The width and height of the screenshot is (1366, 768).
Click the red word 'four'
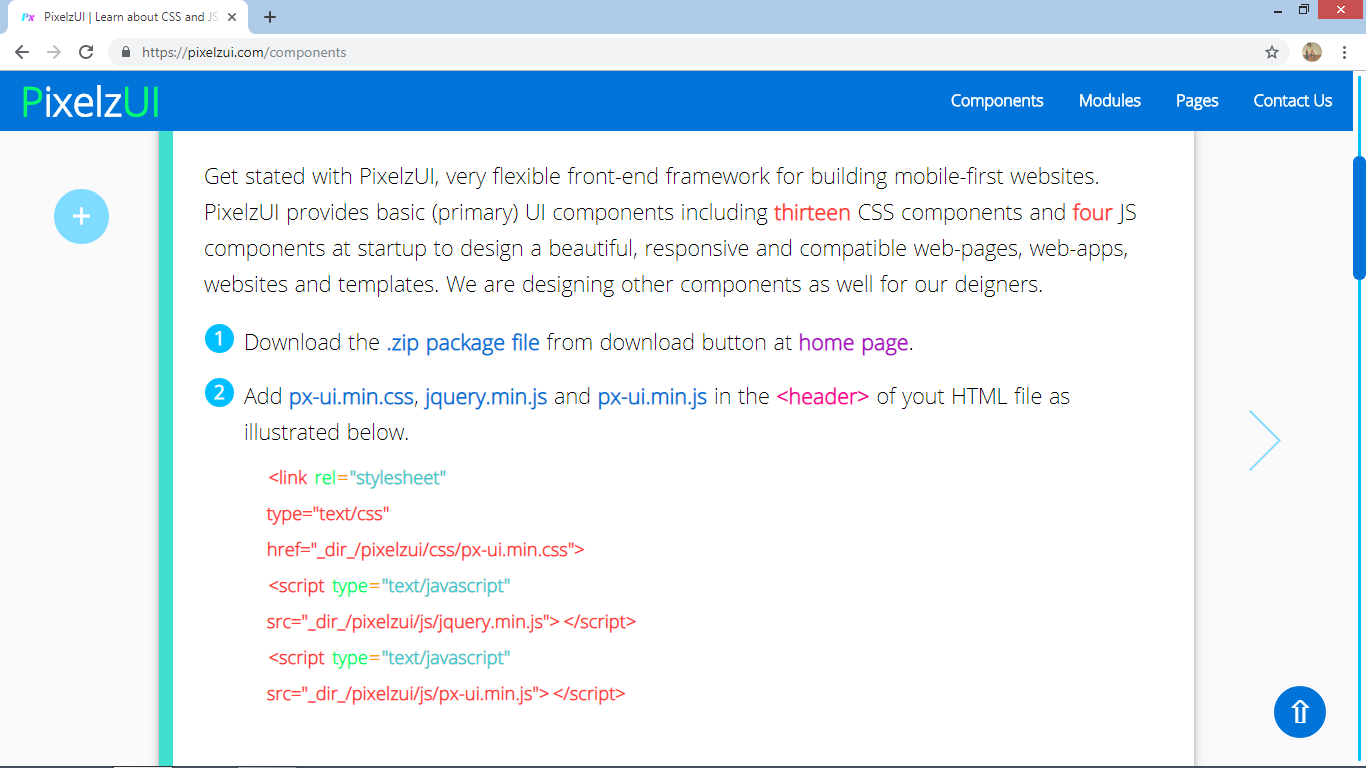[1092, 212]
